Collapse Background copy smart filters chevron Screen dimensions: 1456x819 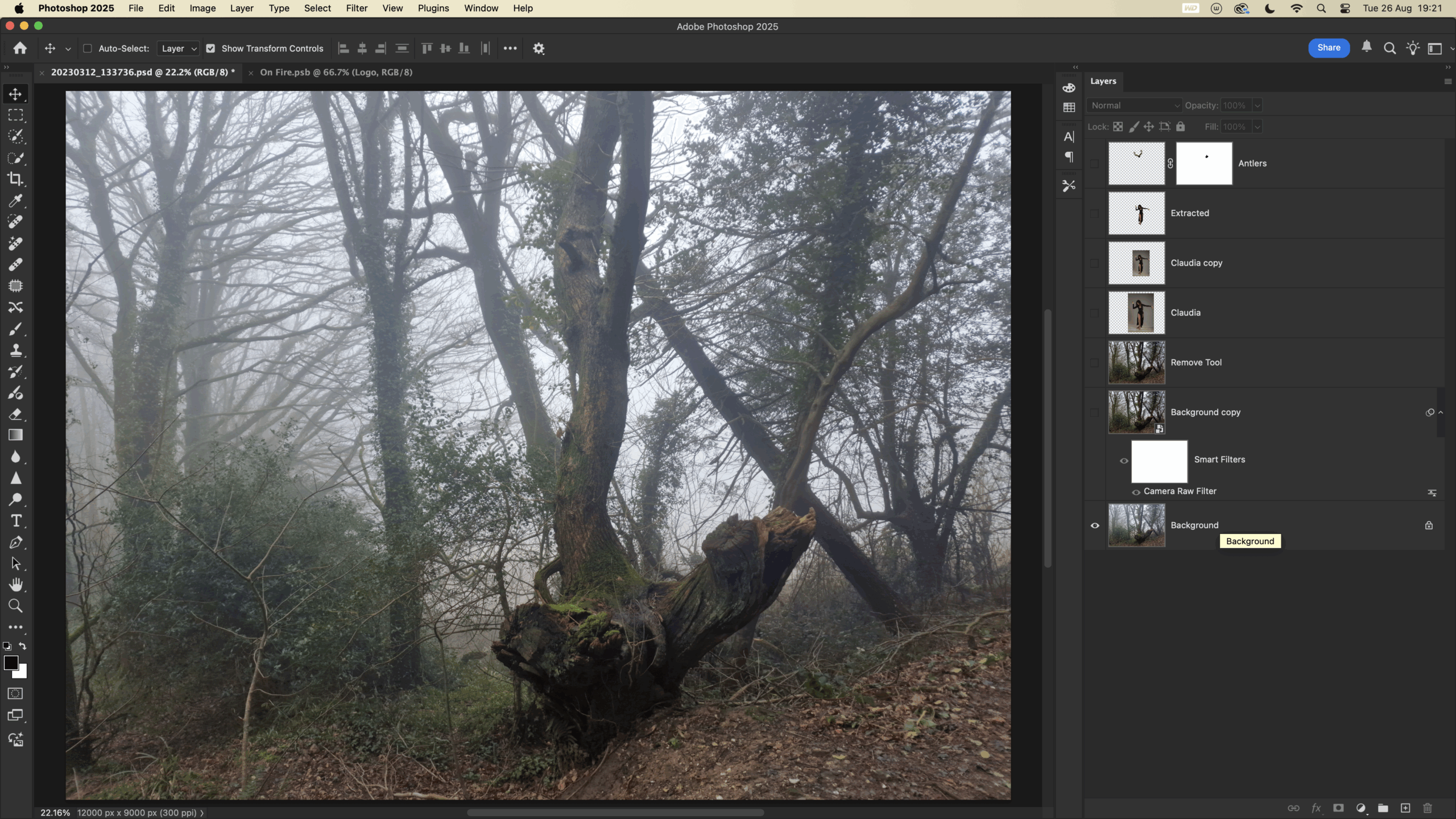click(x=1441, y=412)
